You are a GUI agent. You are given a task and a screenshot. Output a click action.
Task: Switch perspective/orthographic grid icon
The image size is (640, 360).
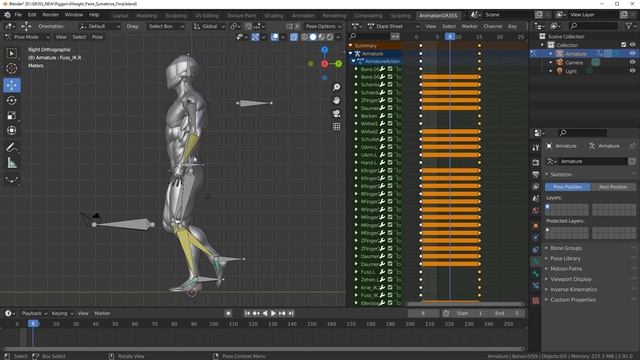tap(336, 127)
